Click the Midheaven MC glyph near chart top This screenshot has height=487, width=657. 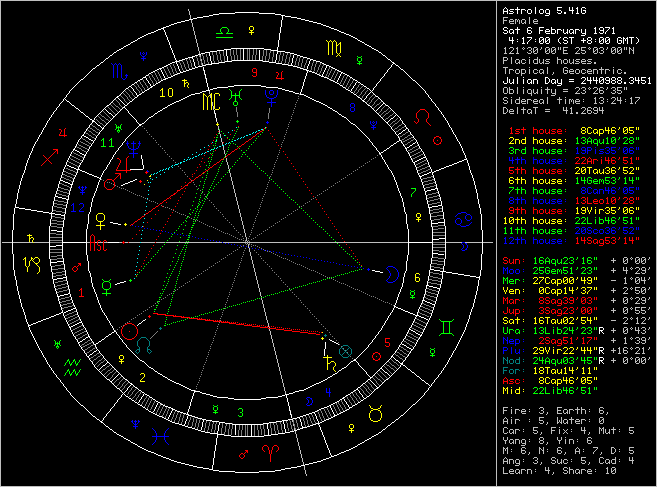pos(210,102)
